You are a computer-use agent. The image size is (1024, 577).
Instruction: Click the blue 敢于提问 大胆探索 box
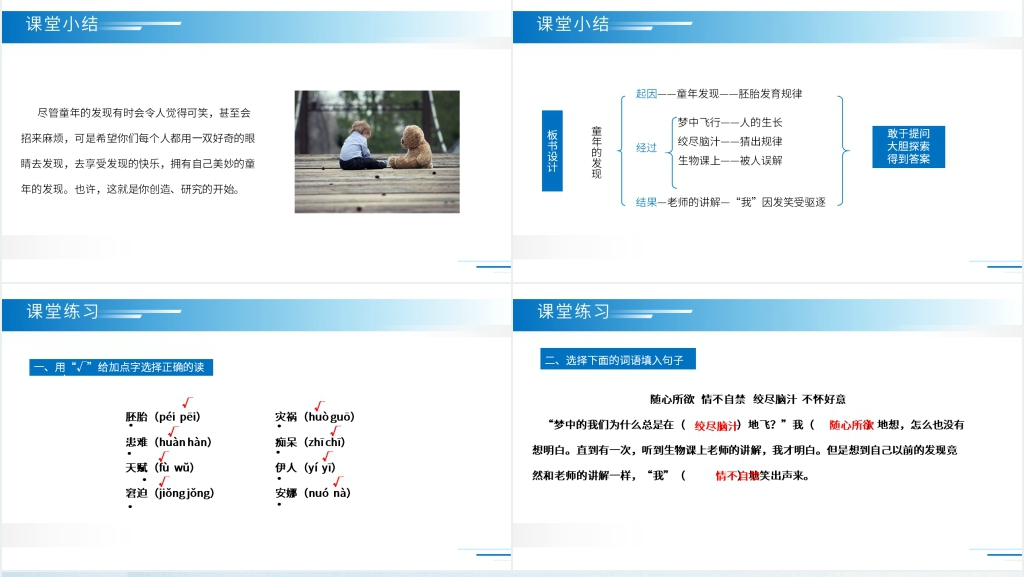tap(908, 146)
